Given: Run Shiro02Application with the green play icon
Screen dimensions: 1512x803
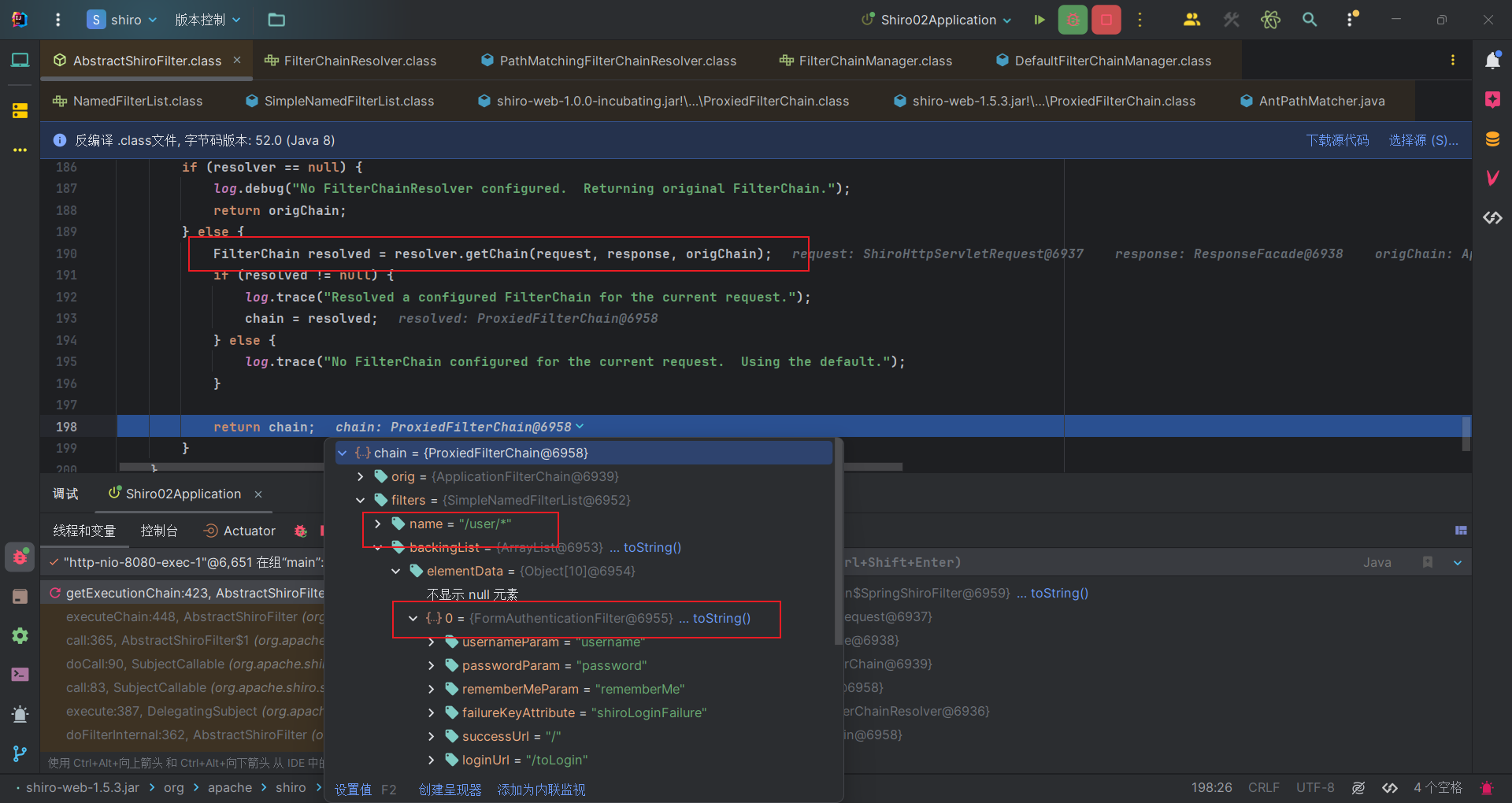Looking at the screenshot, I should coord(1039,20).
